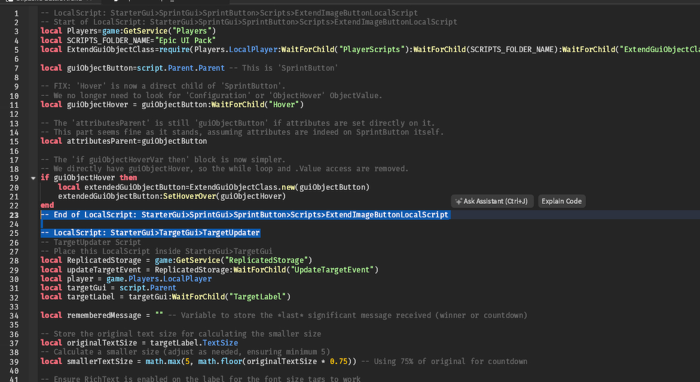Click the 'local updateTargetEvent = ReplicatedStorage:WaitForChild' line
The image size is (700, 382).
[209, 270]
